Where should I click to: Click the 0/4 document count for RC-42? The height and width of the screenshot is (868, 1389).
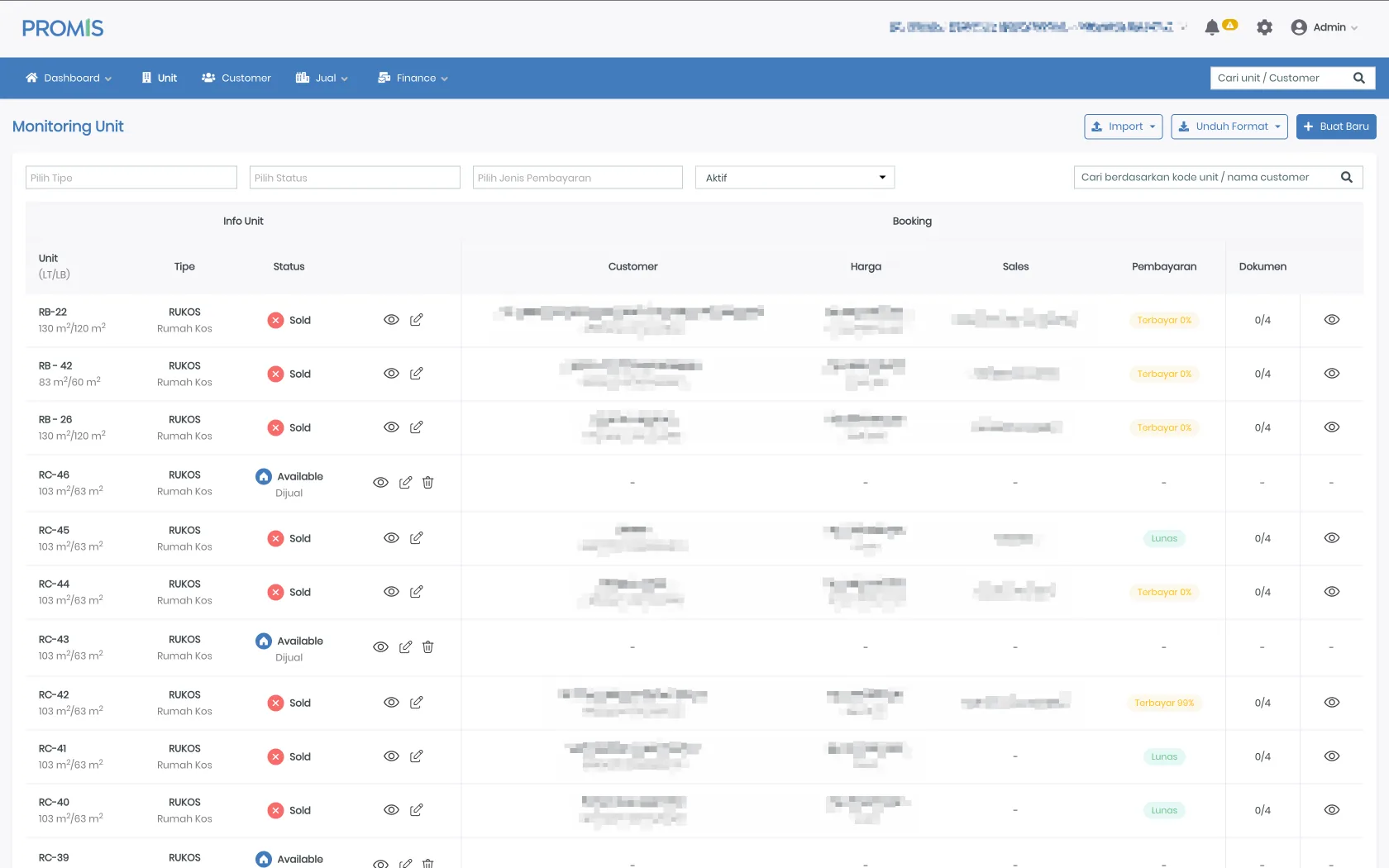pyautogui.click(x=1263, y=703)
